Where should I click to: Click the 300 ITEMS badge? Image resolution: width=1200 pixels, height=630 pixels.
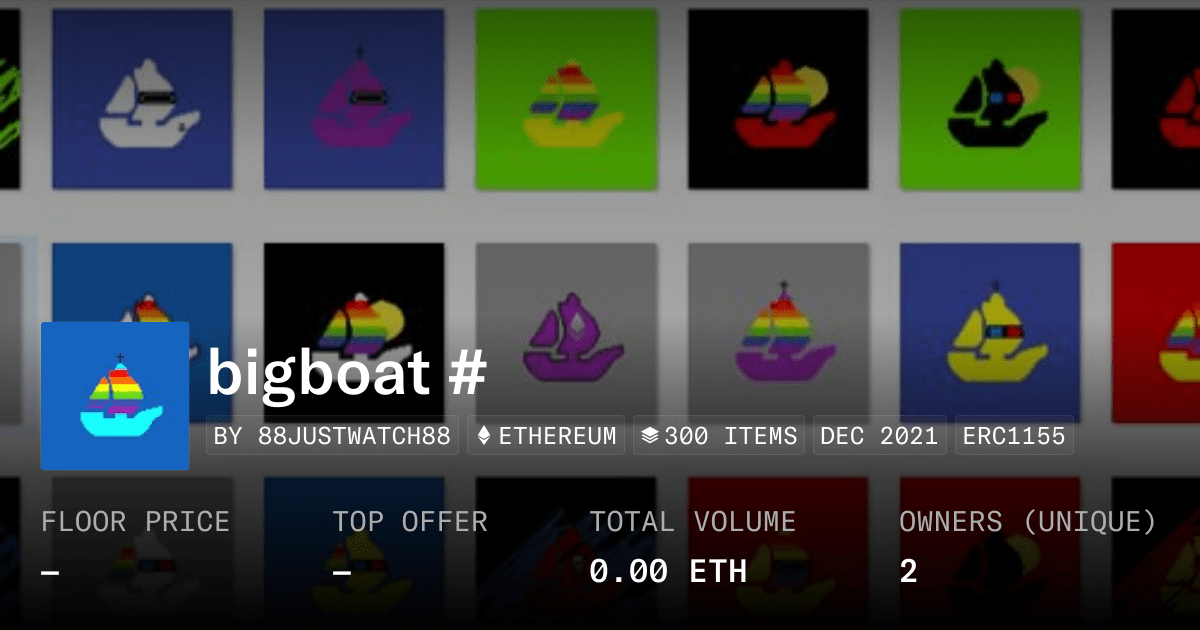719,436
